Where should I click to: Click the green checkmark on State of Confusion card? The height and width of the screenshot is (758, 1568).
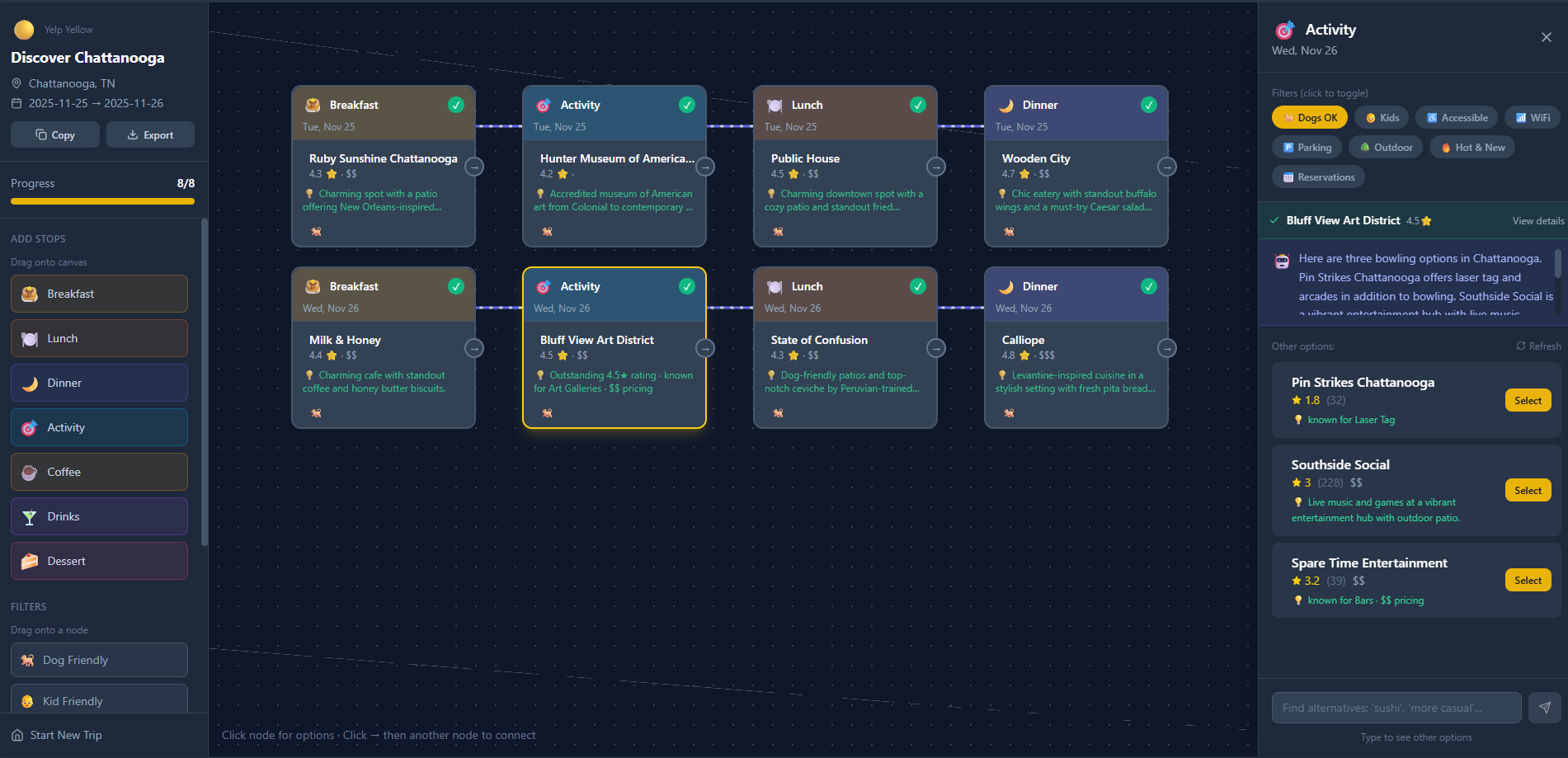pyautogui.click(x=918, y=286)
